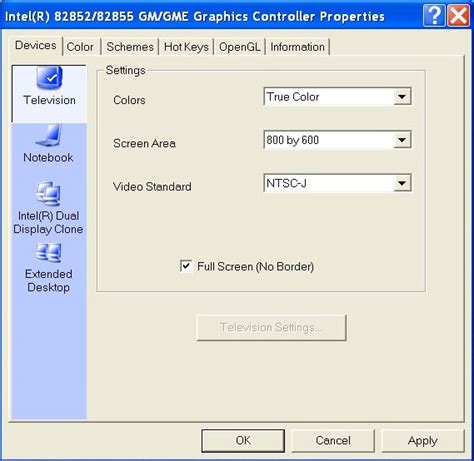Click the Apply button
This screenshot has height=461, width=474.
[423, 440]
